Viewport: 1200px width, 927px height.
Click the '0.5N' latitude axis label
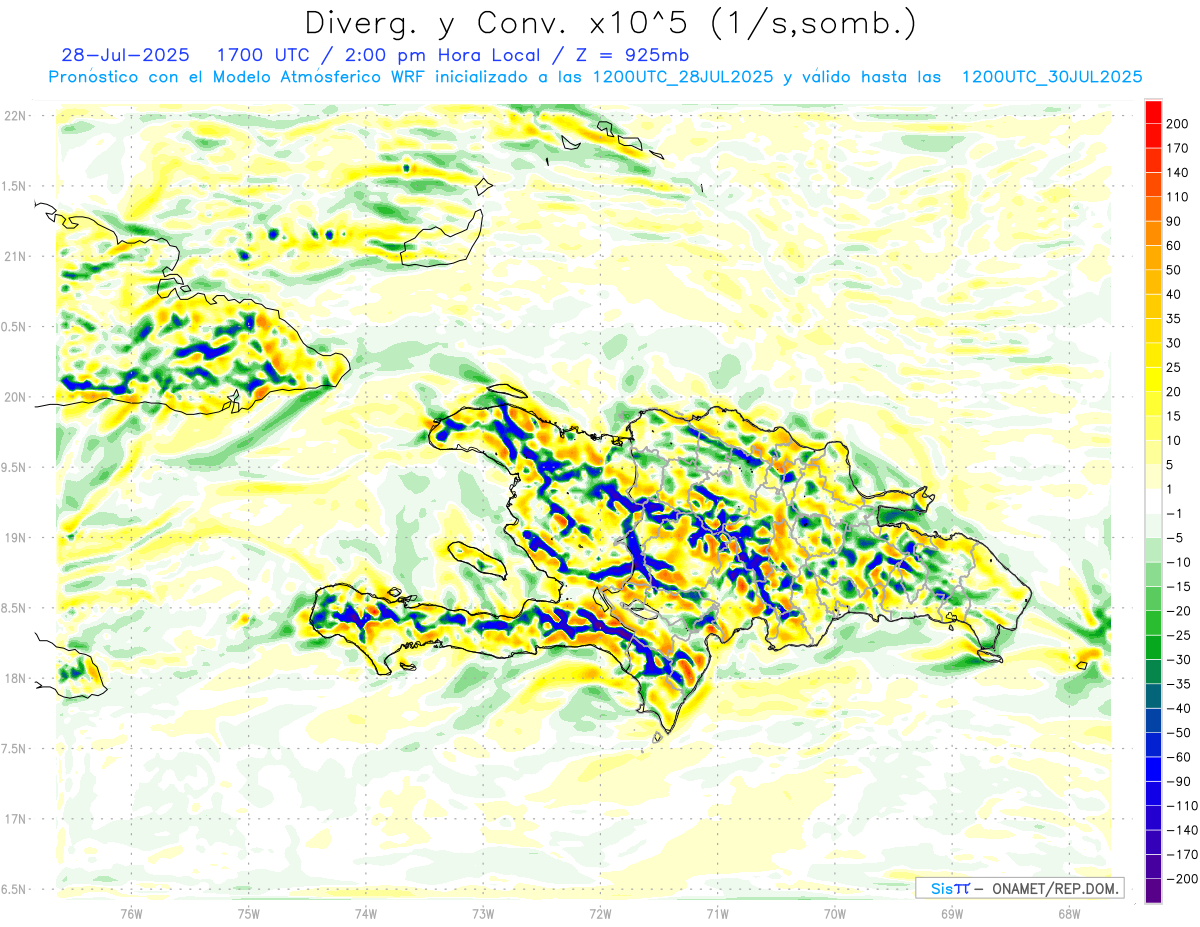tap(15, 326)
